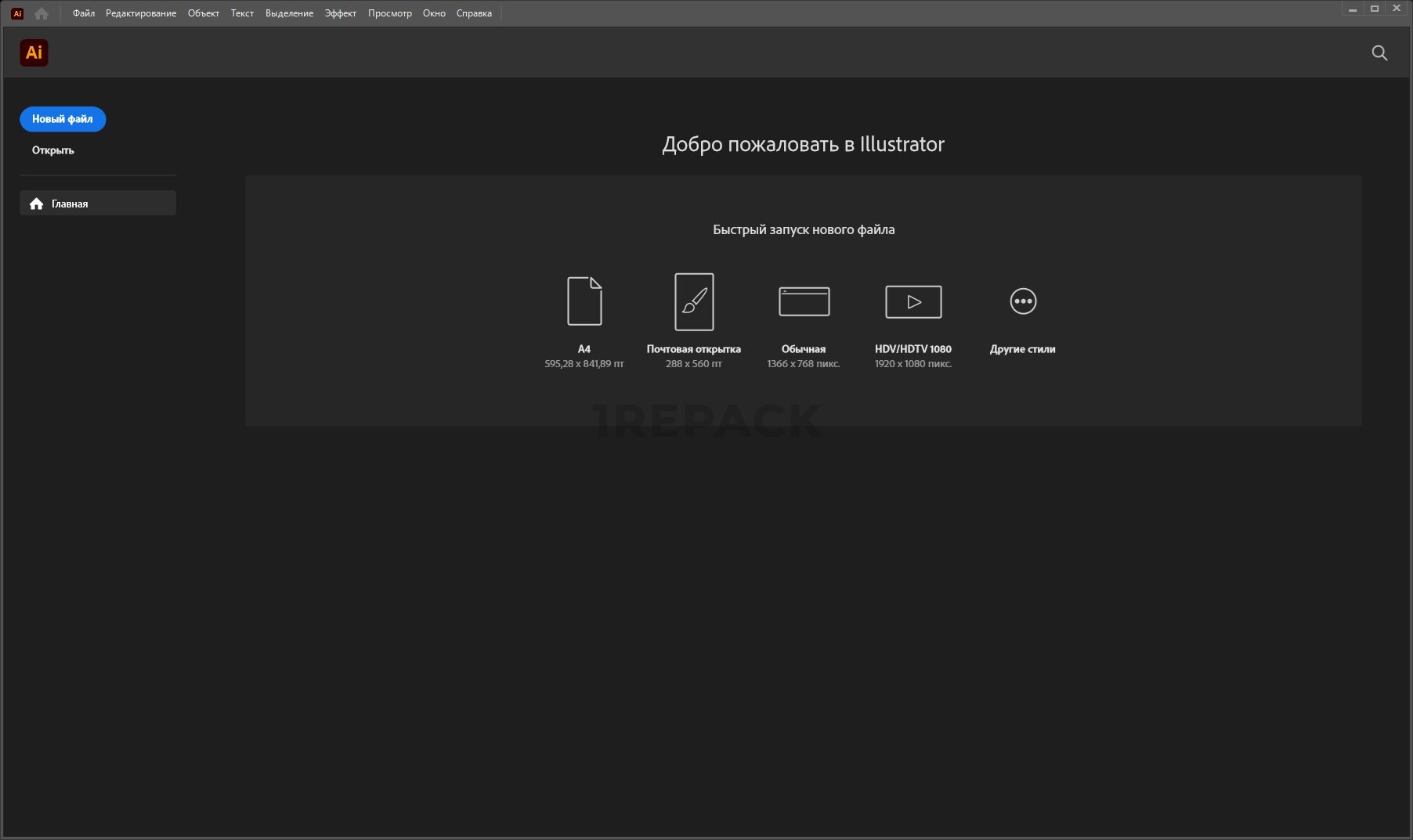The image size is (1413, 840).
Task: Open the Выделение menu
Action: [x=289, y=13]
